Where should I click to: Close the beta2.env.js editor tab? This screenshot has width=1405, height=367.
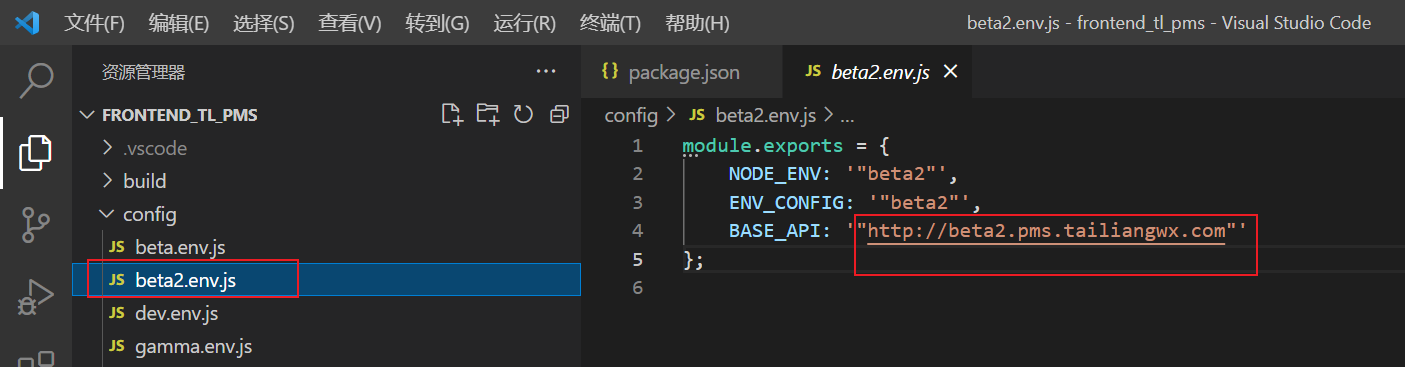(951, 72)
